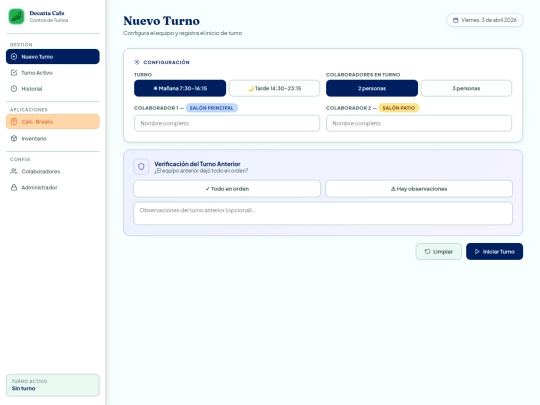Click the text ¿El equipo anterior dejó todo en orden?
The height and width of the screenshot is (405, 540).
[x=201, y=171]
